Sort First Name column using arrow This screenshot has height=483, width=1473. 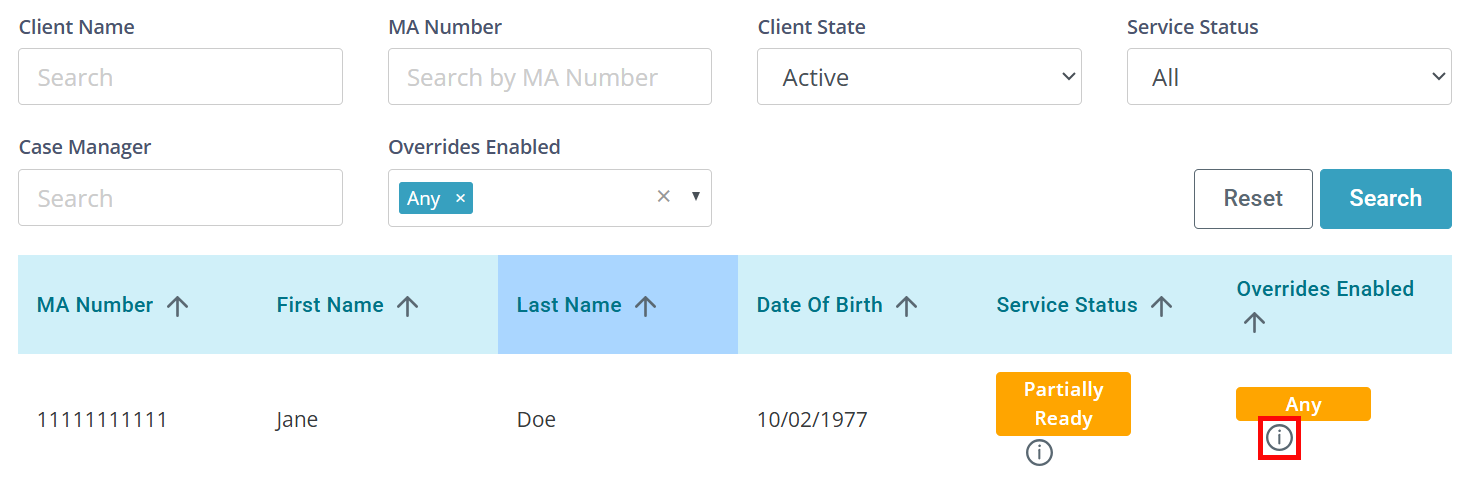point(407,306)
